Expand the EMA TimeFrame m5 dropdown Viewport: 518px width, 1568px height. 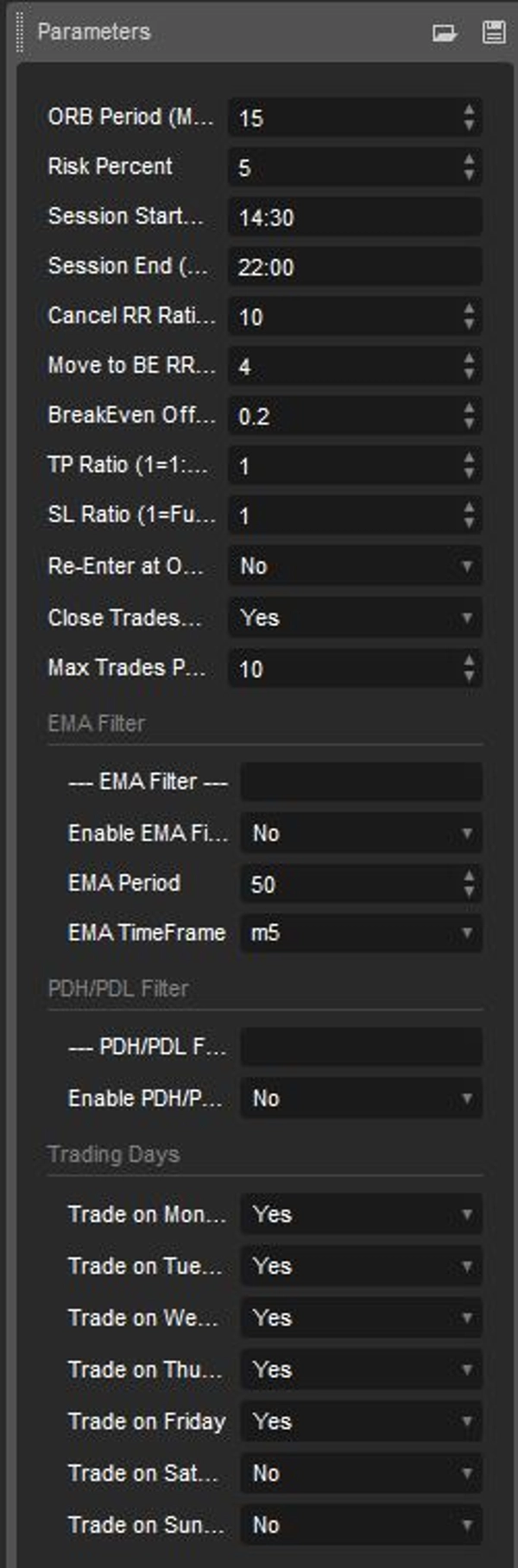[360, 933]
